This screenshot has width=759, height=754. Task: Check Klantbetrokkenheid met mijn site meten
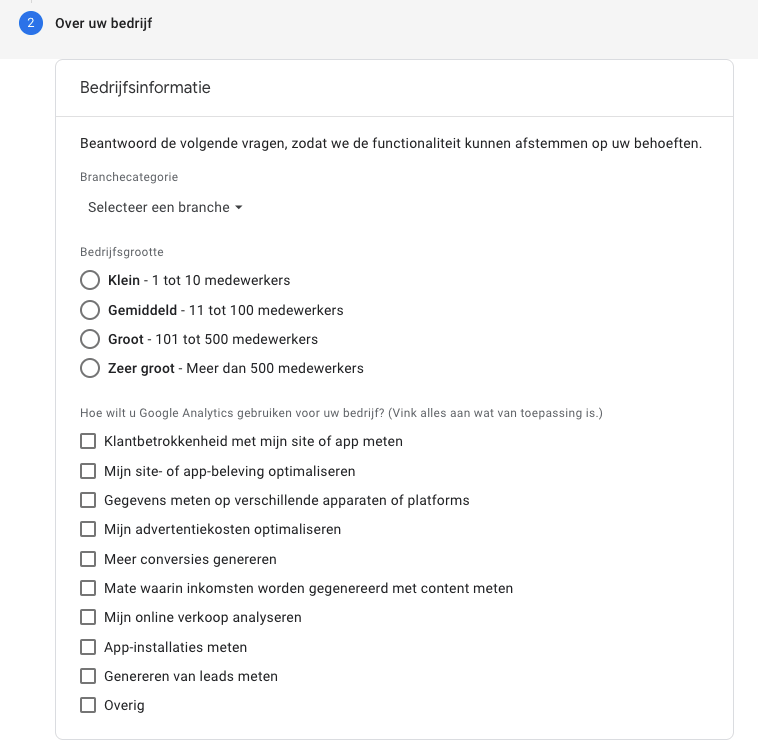click(88, 441)
